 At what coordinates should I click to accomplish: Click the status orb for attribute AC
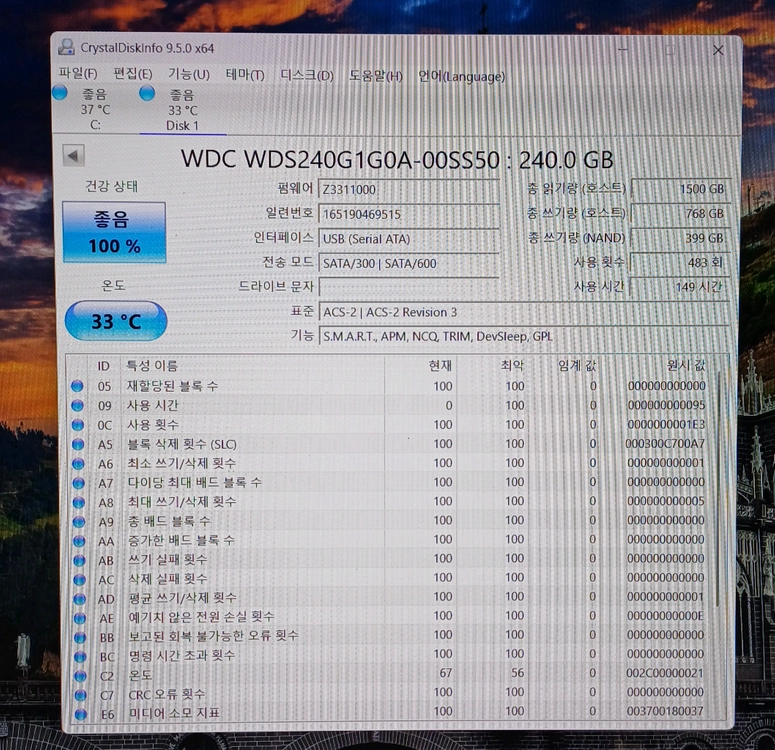(80, 579)
